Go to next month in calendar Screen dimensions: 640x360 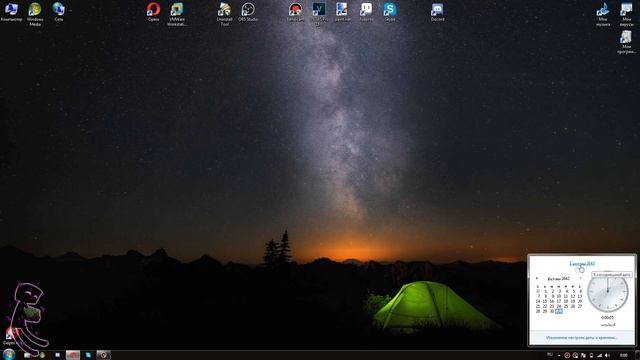(580, 278)
